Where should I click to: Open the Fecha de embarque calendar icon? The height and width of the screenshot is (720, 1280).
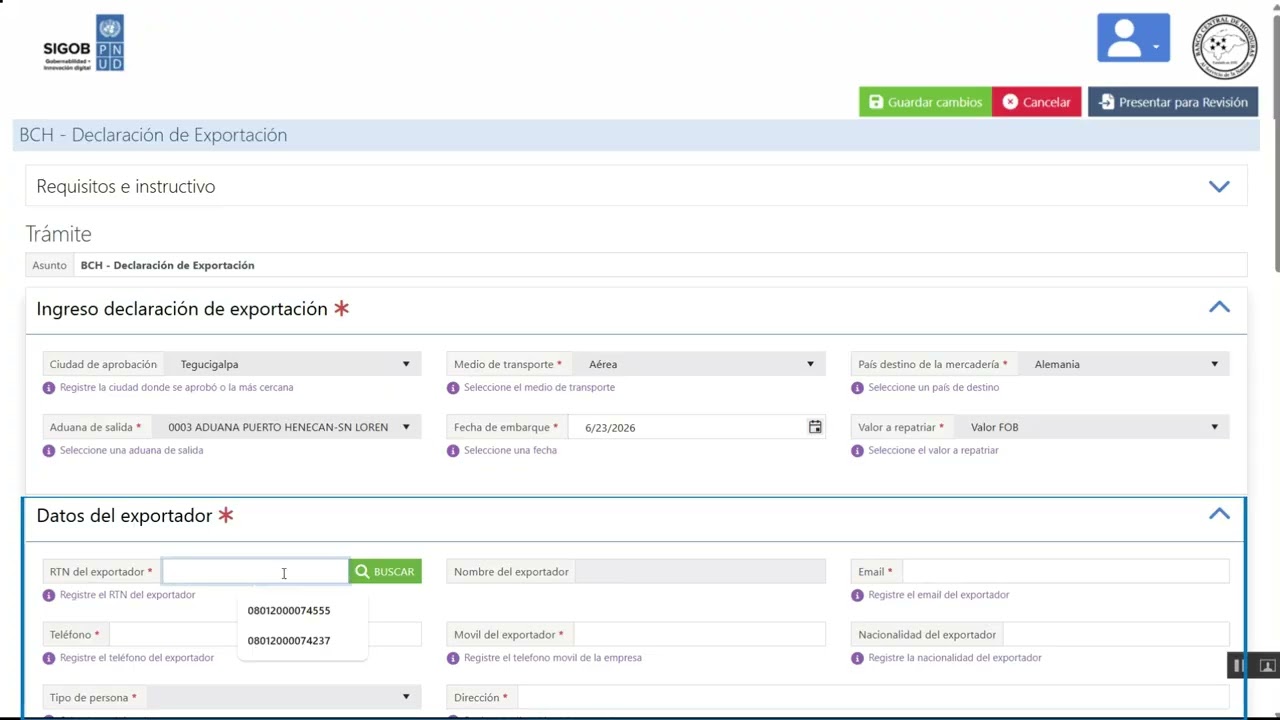(x=815, y=427)
